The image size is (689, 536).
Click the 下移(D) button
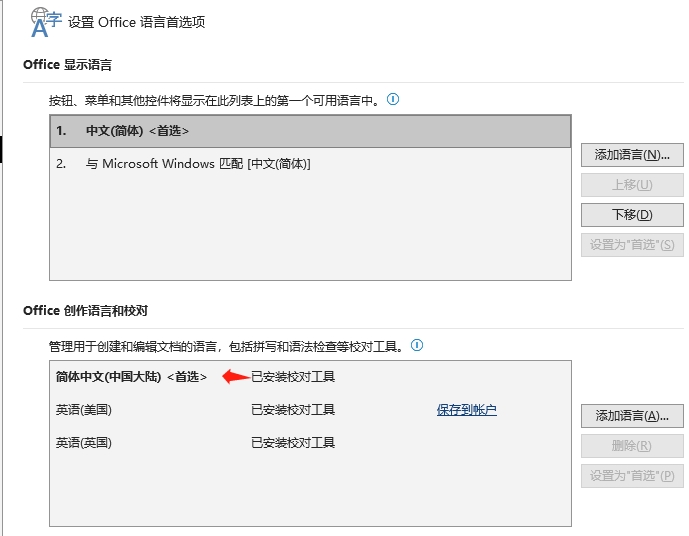[632, 214]
